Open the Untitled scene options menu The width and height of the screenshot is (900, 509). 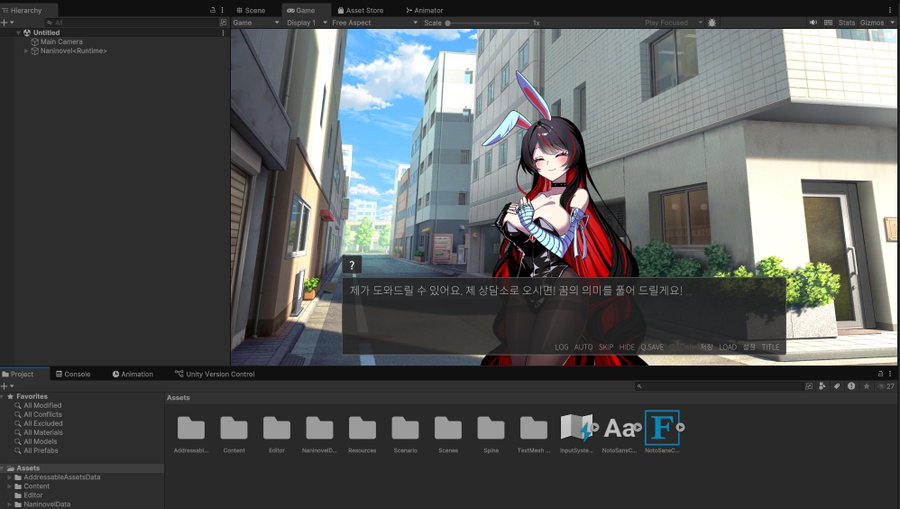[x=223, y=33]
